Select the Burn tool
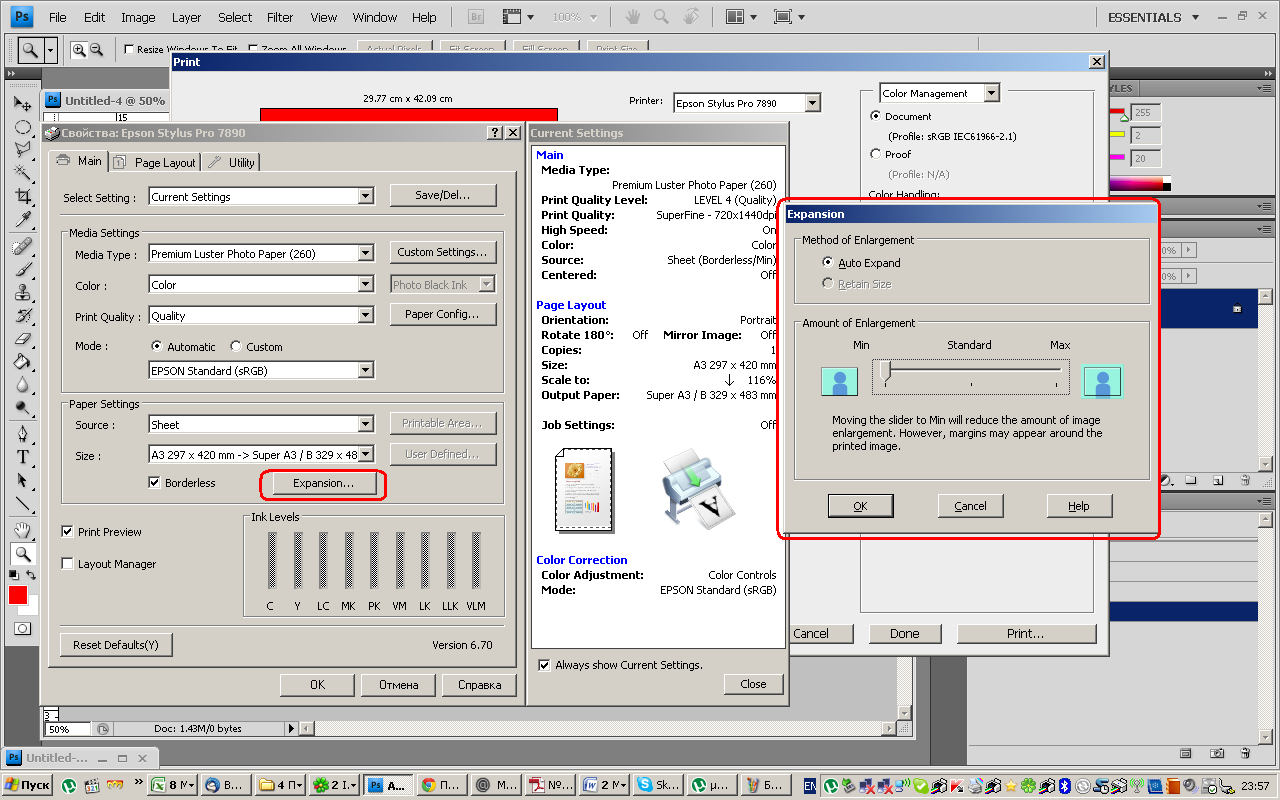The image size is (1280, 800). [x=22, y=408]
